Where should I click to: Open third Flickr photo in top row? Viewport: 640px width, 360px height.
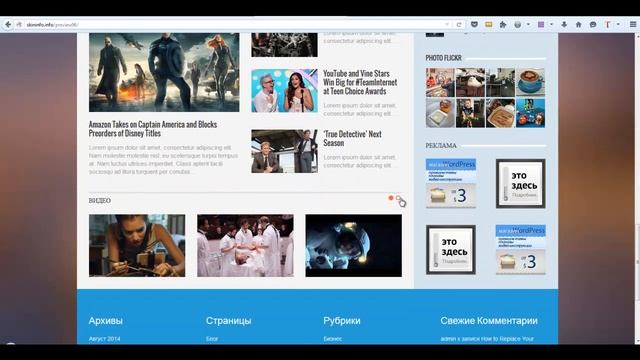500,82
